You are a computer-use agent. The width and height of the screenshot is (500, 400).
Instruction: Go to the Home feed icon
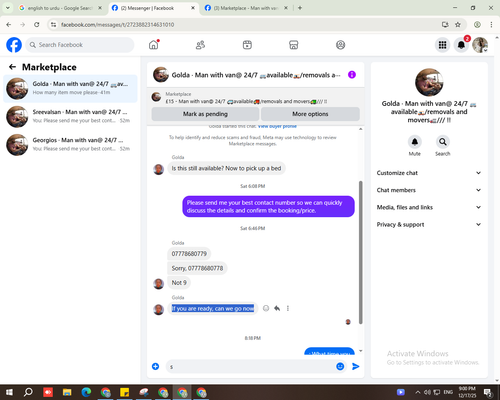(x=154, y=45)
